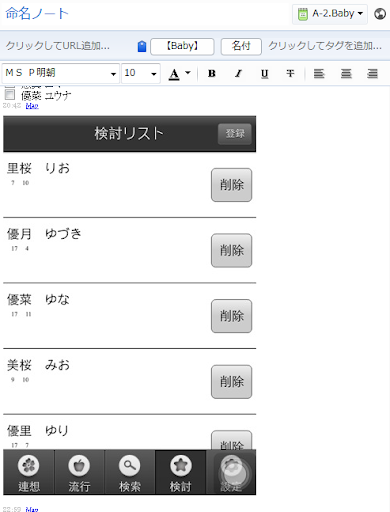Viewport: 390px width, 512px height.
Task: Check the 優菜 ユウナ checkbox
Action: pyautogui.click(x=10, y=95)
